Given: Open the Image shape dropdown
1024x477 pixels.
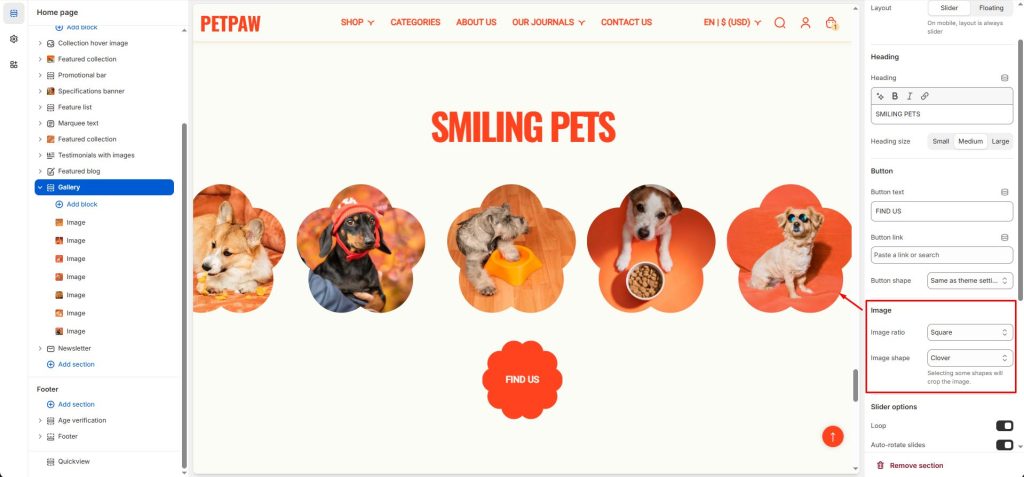Looking at the screenshot, I should click(970, 358).
